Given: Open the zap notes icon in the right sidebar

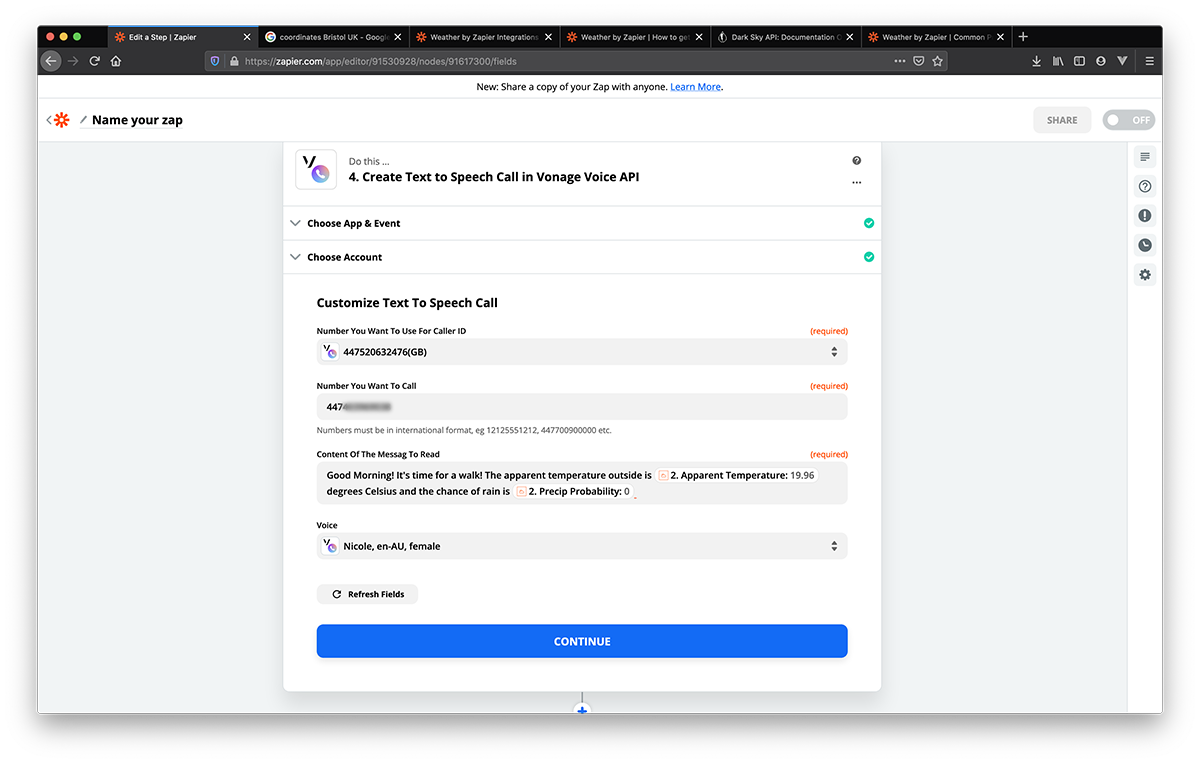Looking at the screenshot, I should pos(1145,157).
